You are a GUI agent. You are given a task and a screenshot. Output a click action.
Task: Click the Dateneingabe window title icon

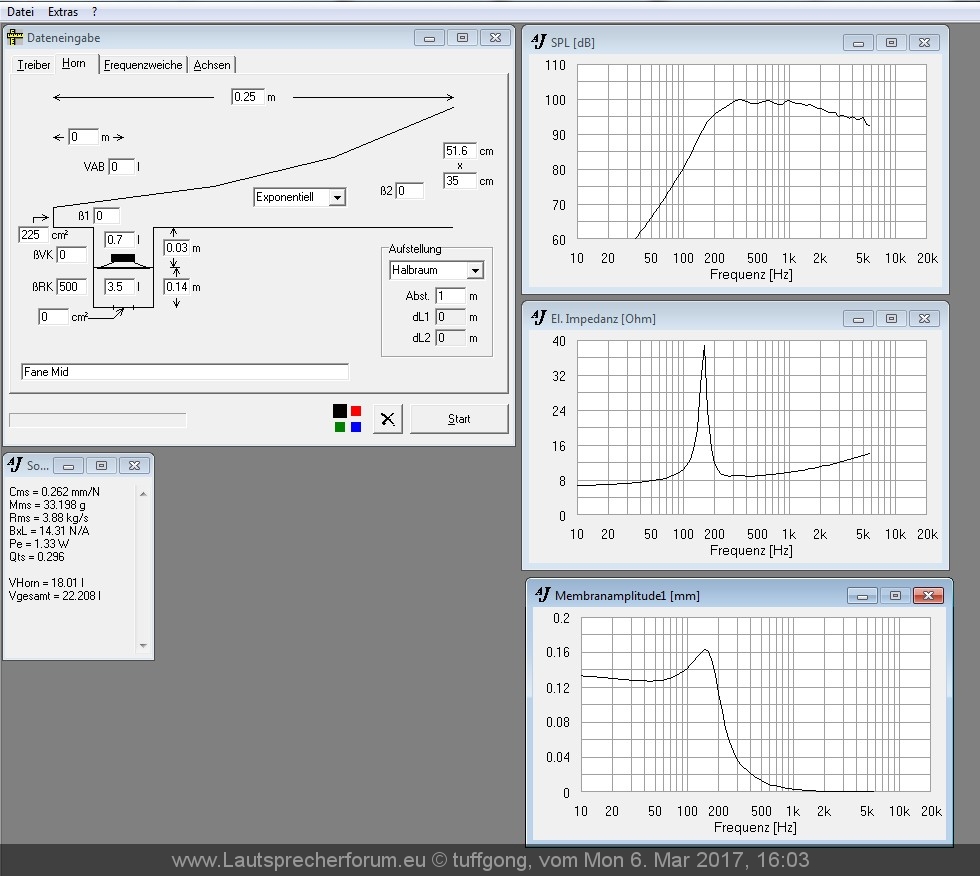(15, 38)
